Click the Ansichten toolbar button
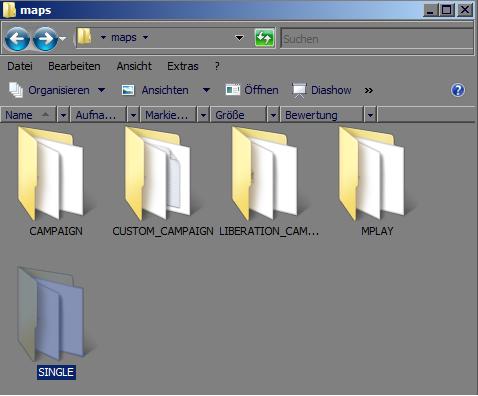Image resolution: width=478 pixels, height=396 pixels. click(156, 90)
